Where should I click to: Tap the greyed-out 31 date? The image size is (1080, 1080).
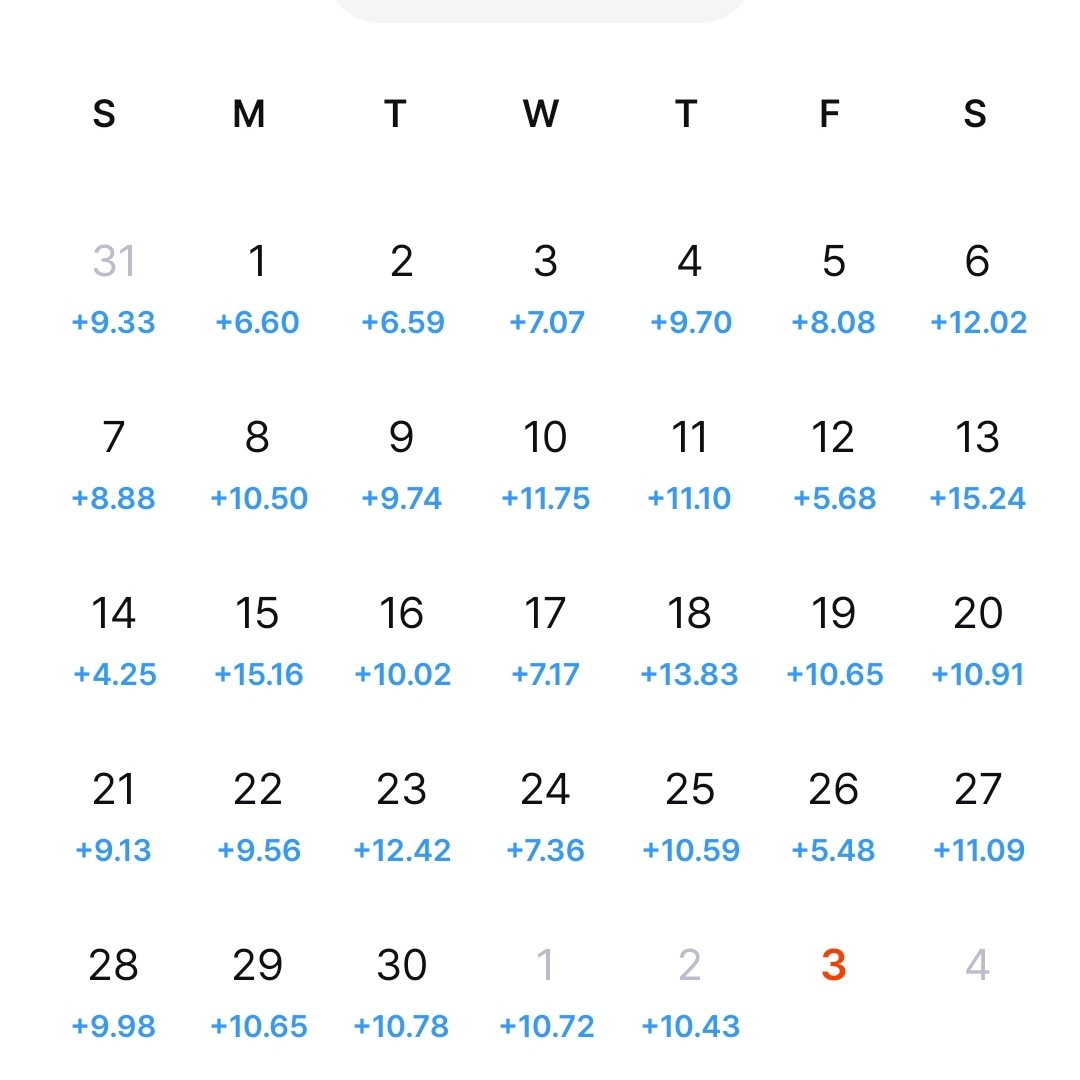click(x=114, y=262)
